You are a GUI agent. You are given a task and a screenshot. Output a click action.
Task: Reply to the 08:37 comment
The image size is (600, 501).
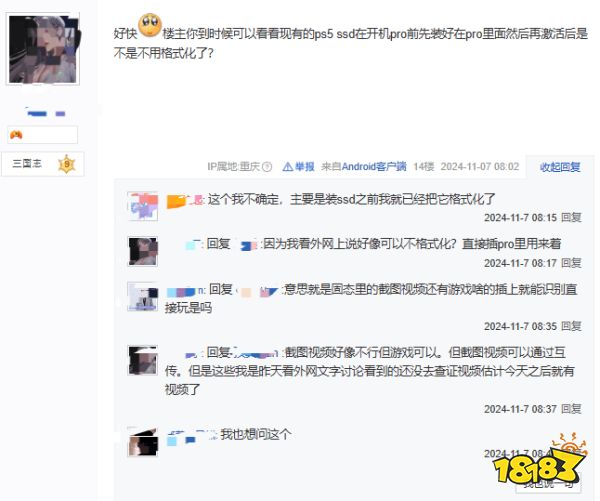[x=571, y=409]
